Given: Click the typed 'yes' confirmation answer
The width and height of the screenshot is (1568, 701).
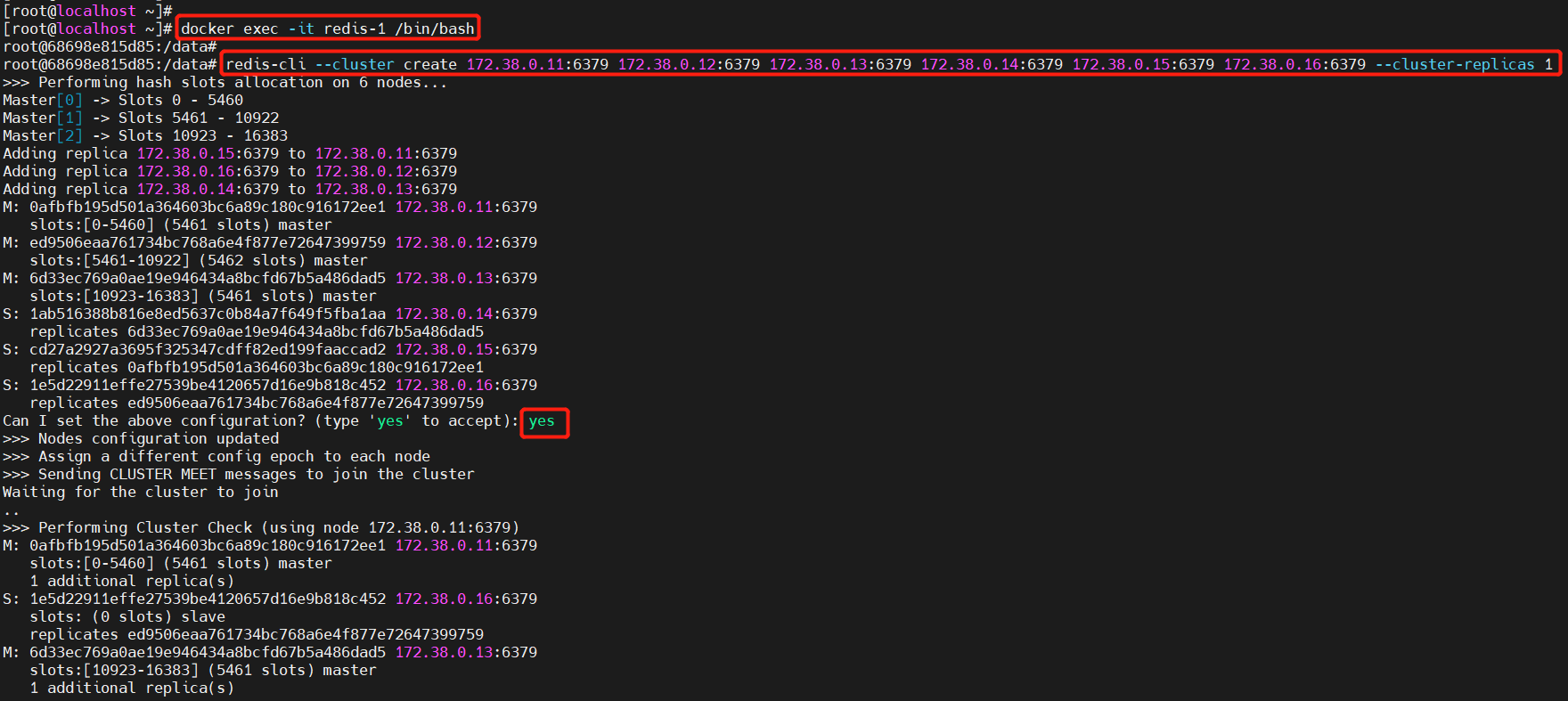Looking at the screenshot, I should point(542,420).
